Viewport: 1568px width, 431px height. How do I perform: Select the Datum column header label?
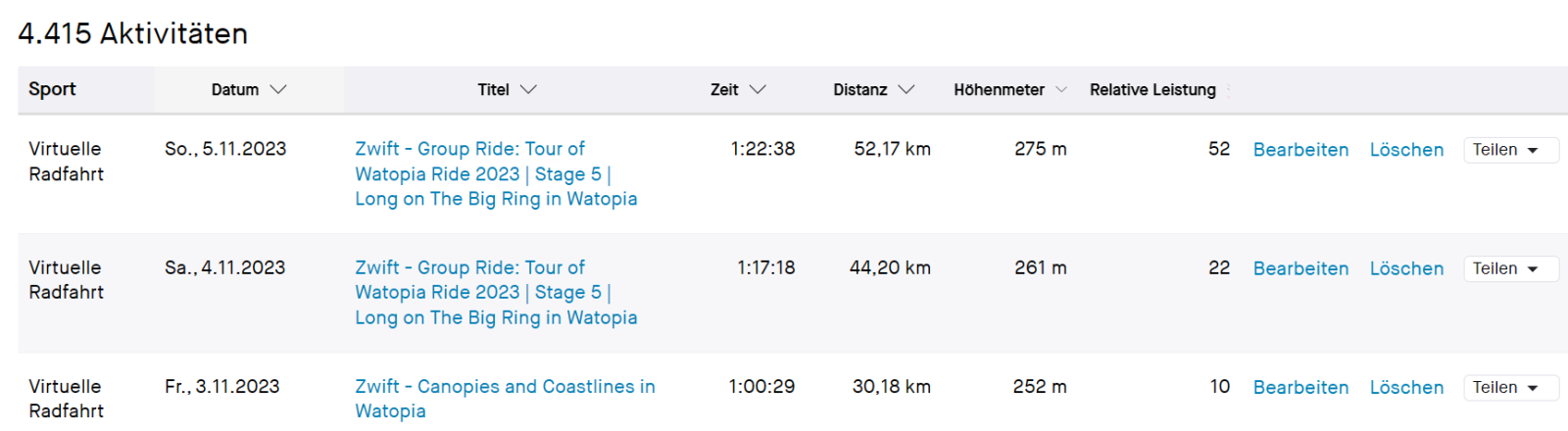(235, 90)
